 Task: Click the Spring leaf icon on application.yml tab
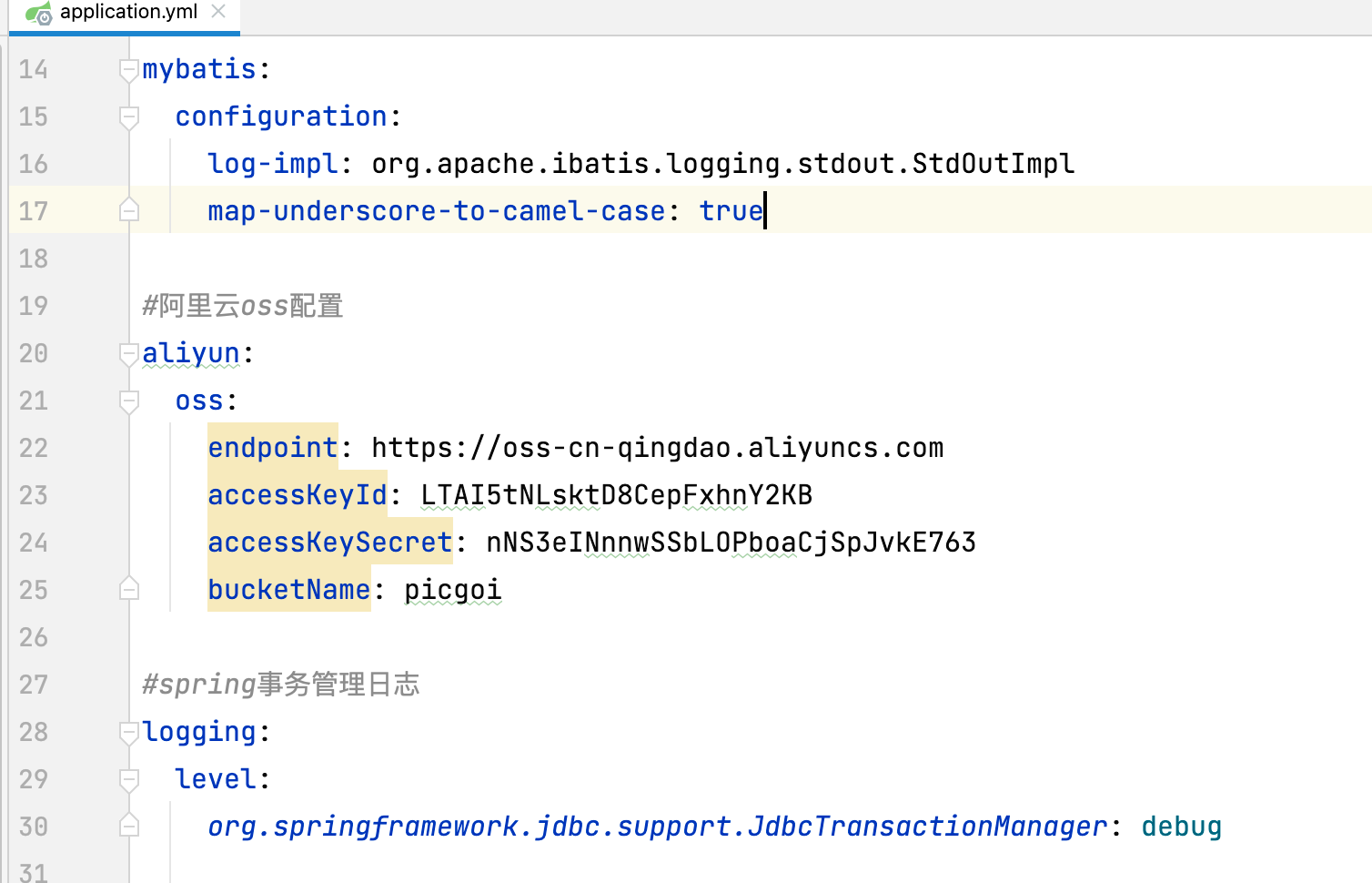(x=38, y=13)
